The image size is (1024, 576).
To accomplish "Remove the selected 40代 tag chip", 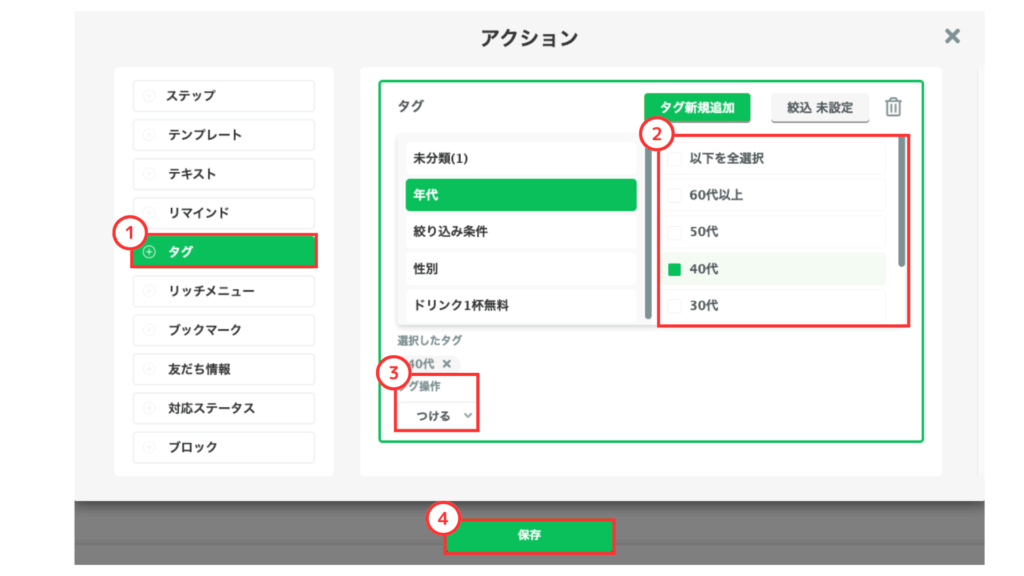I will point(447,364).
